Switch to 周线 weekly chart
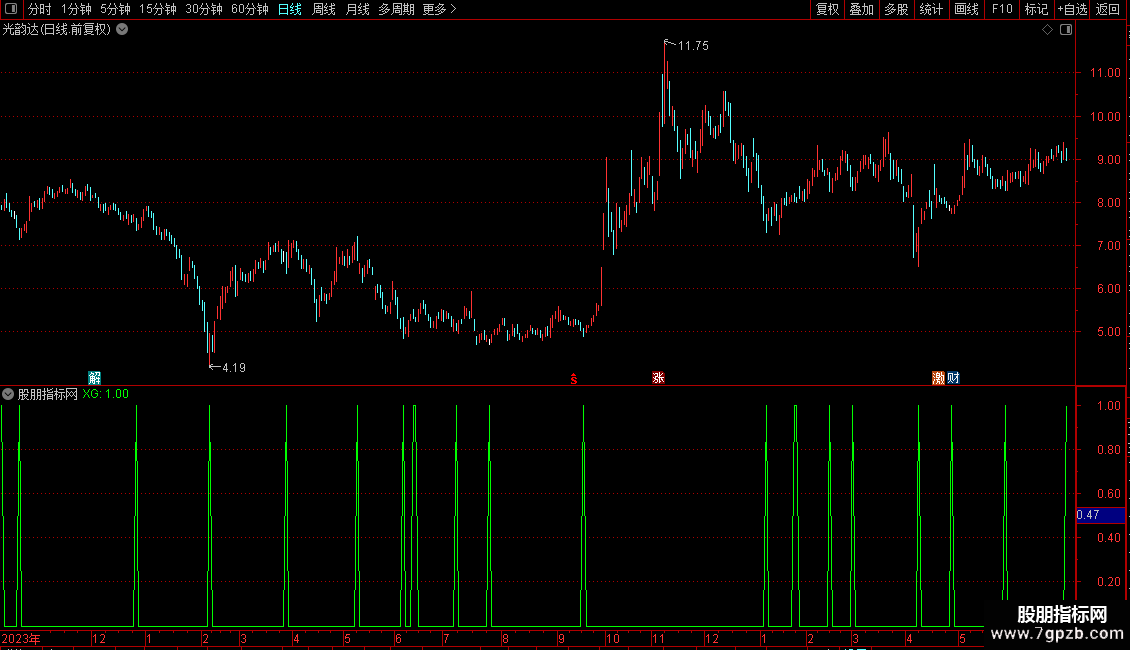Viewport: 1130px width, 650px height. tap(324, 9)
